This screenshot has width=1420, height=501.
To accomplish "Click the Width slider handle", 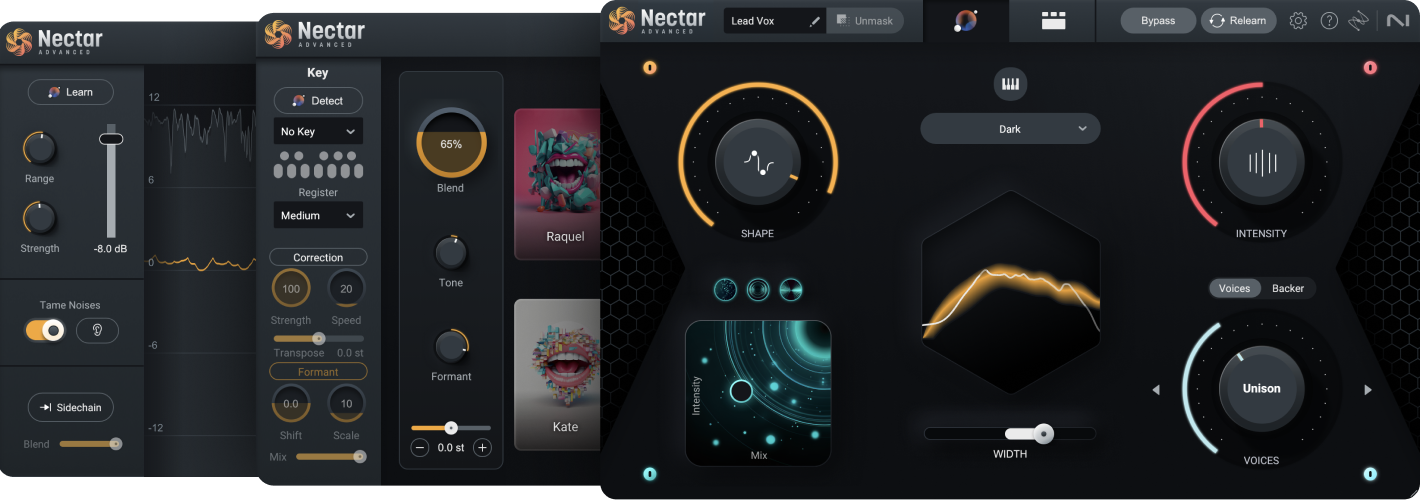I will pos(1044,434).
